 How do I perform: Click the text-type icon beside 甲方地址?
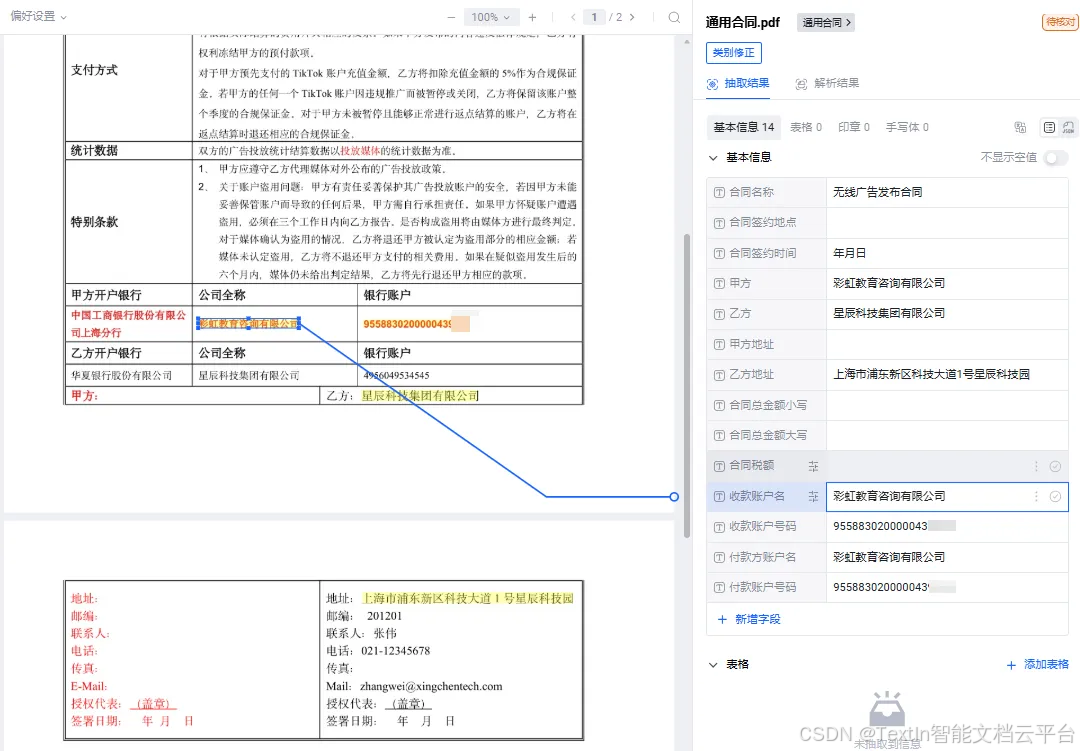(719, 344)
